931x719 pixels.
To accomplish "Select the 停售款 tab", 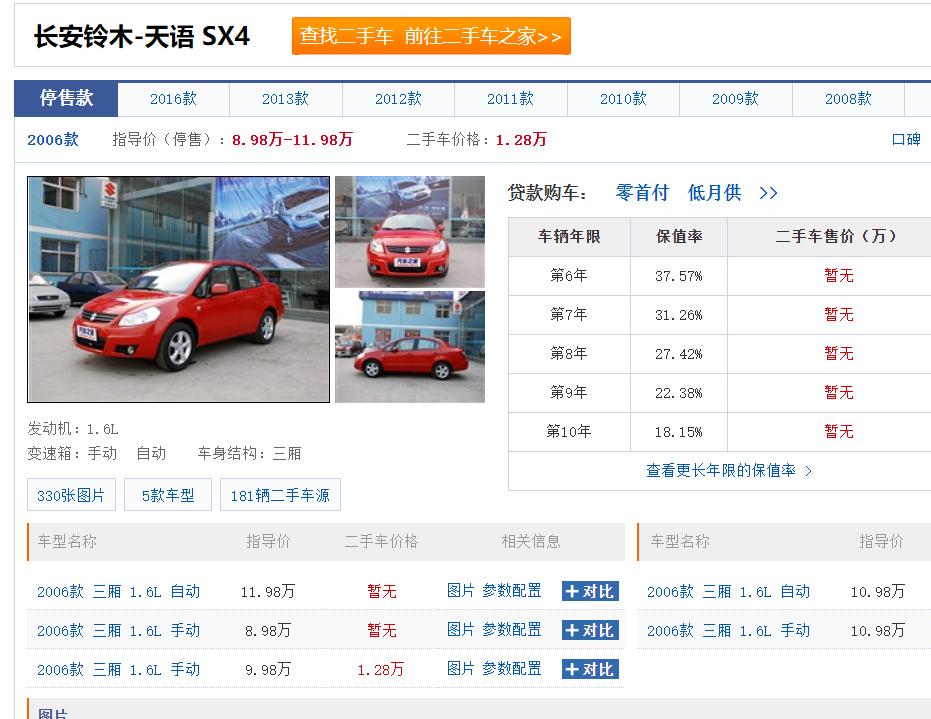I will (x=64, y=99).
